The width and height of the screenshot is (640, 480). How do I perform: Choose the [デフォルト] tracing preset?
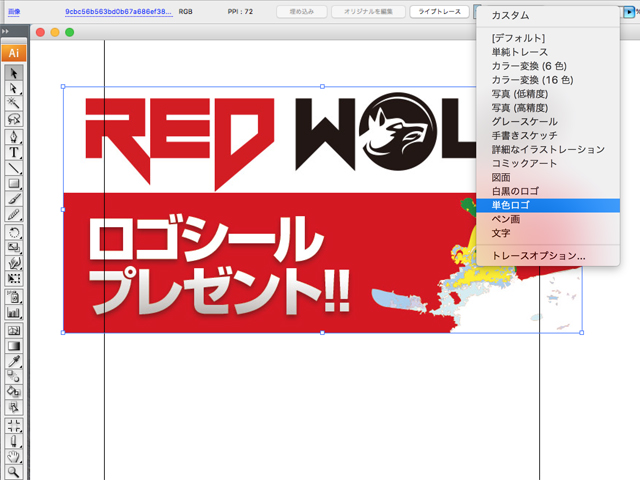(548, 38)
